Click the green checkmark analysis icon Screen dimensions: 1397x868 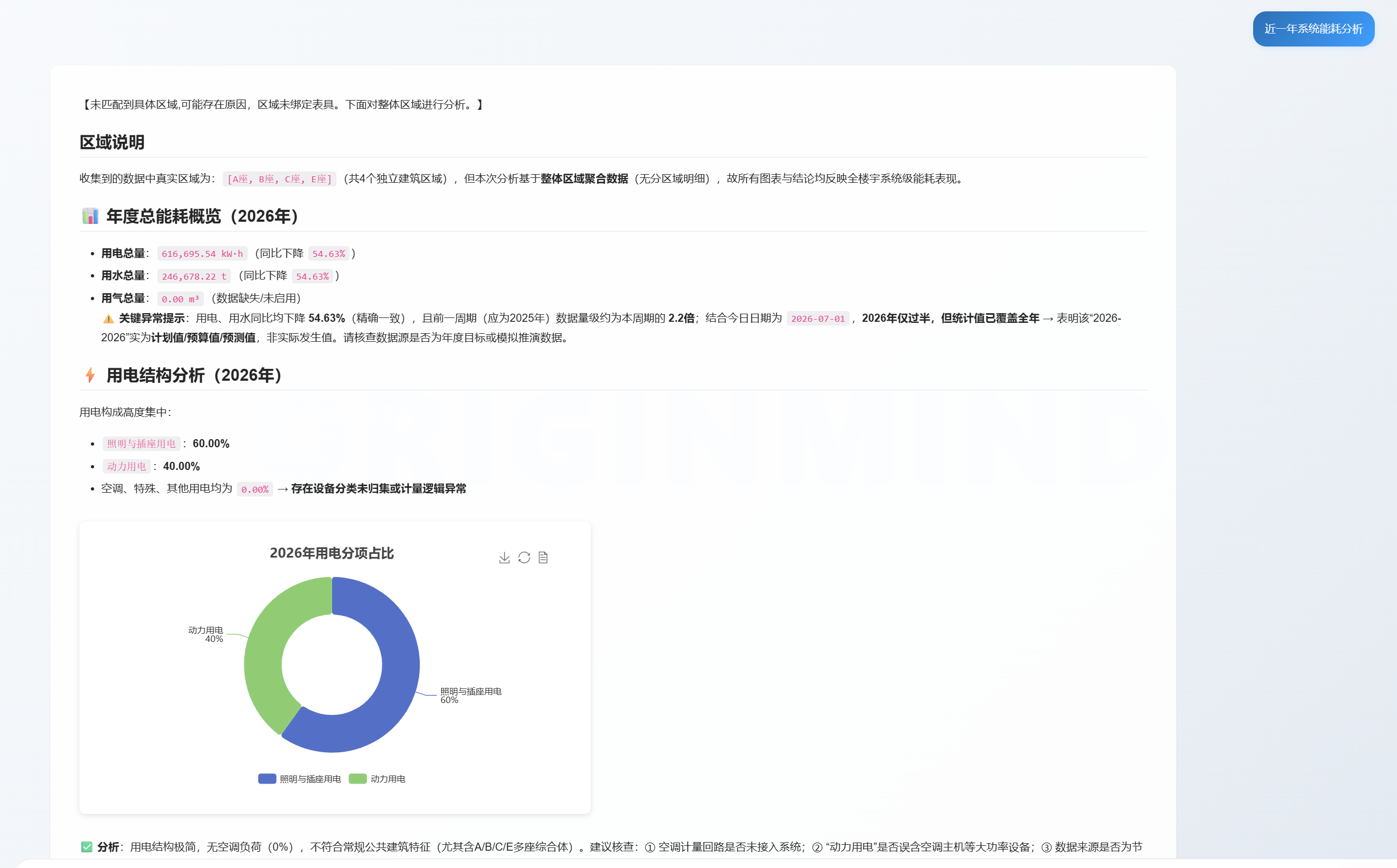click(87, 847)
